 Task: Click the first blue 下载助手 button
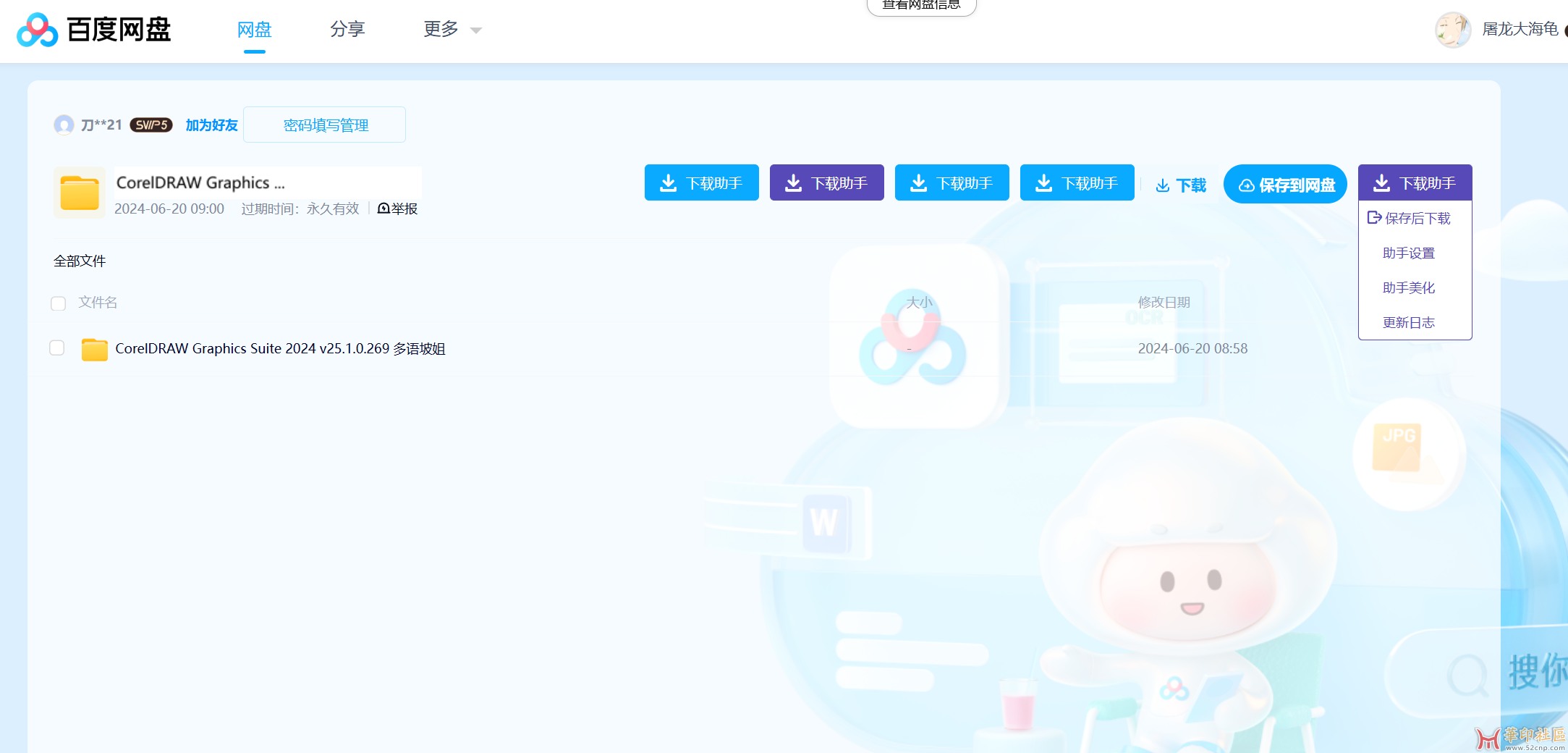point(702,182)
